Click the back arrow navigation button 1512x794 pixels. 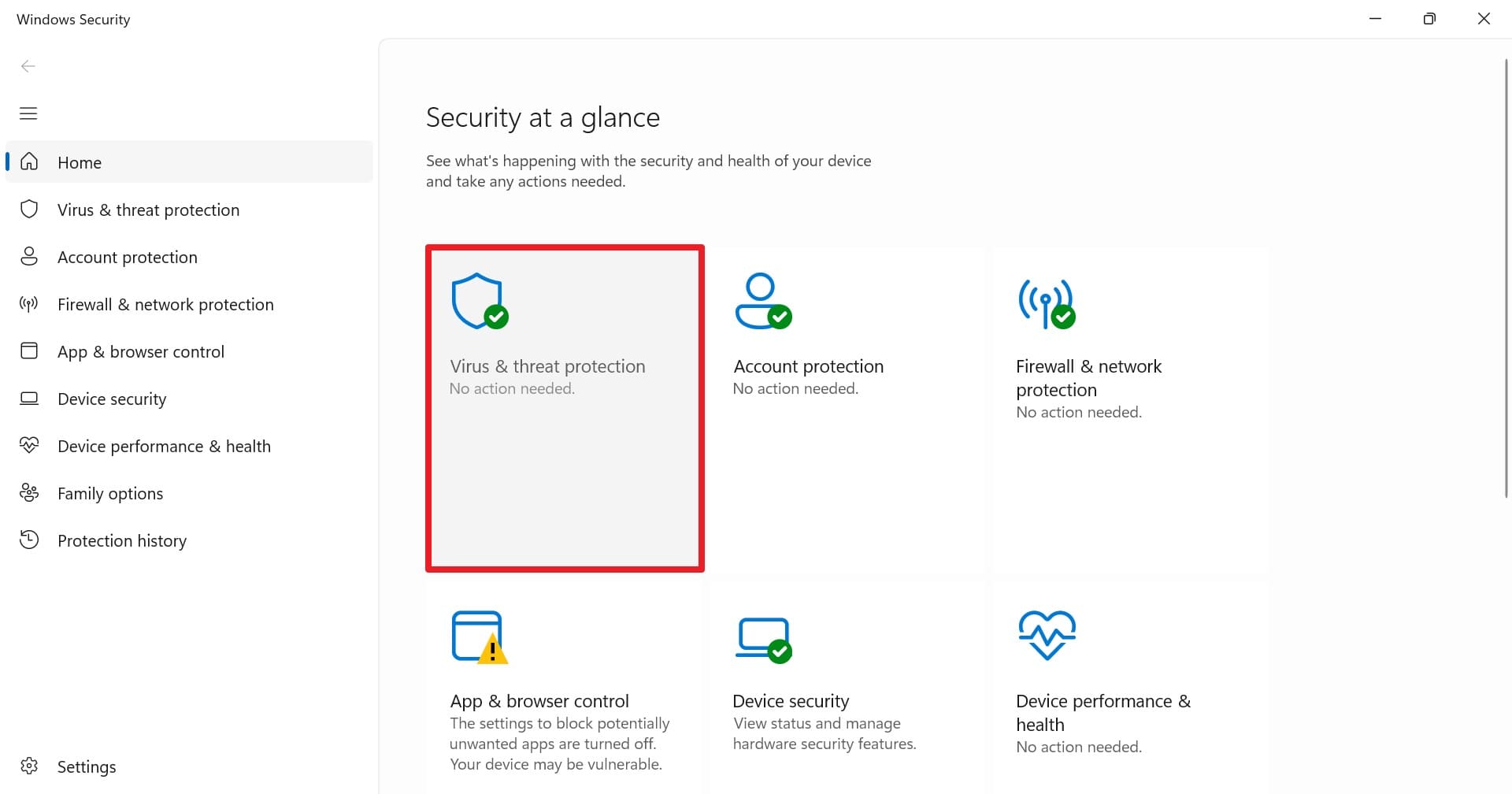click(x=28, y=66)
